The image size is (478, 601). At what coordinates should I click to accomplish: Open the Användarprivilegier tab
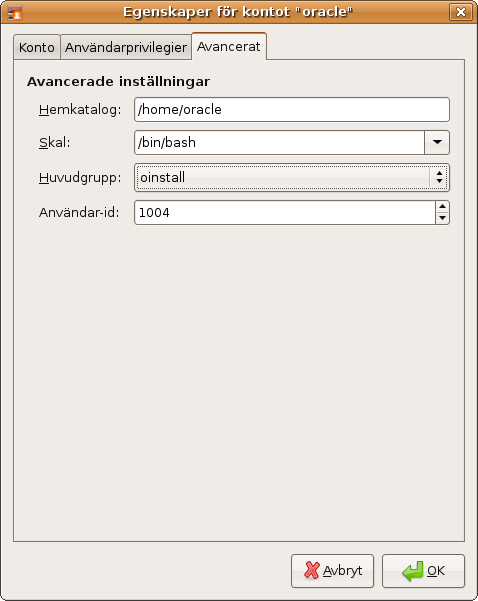[126, 47]
